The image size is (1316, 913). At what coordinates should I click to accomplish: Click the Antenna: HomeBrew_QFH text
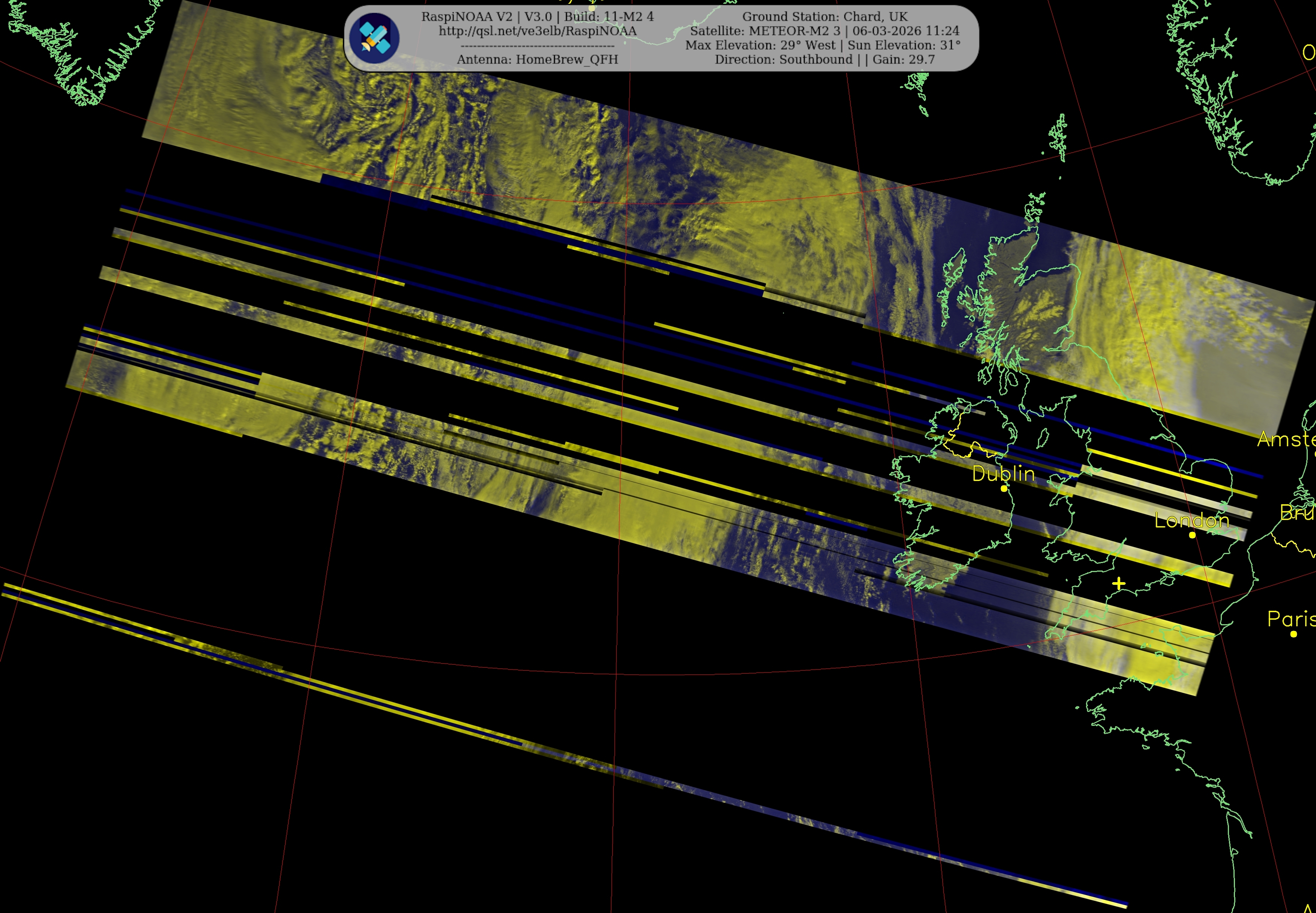(x=537, y=60)
